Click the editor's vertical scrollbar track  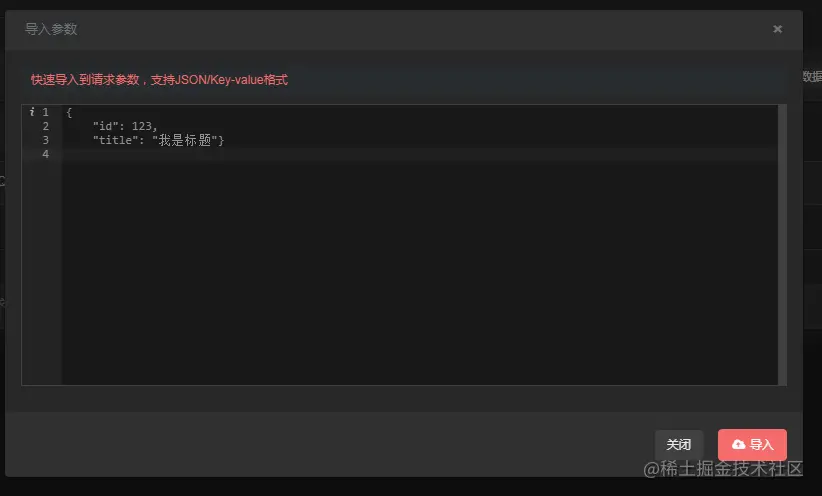click(782, 245)
